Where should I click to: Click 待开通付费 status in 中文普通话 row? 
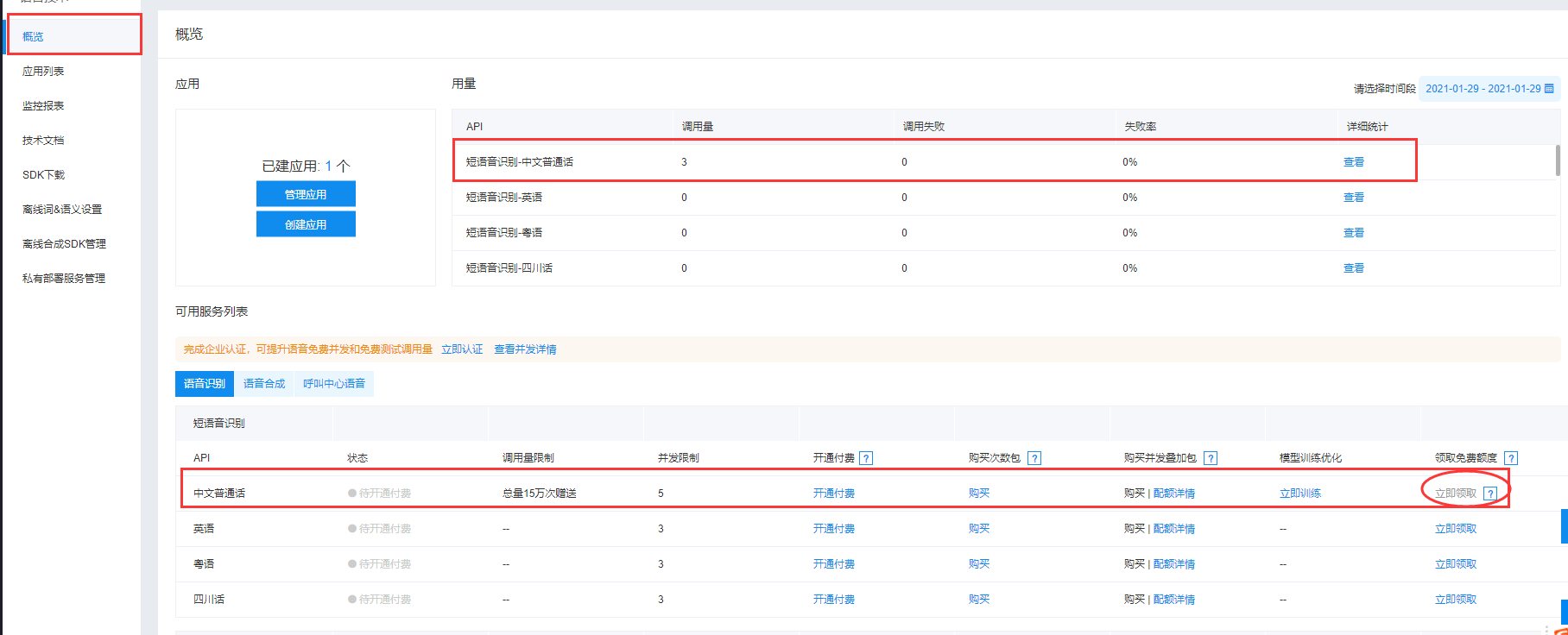[x=379, y=494]
